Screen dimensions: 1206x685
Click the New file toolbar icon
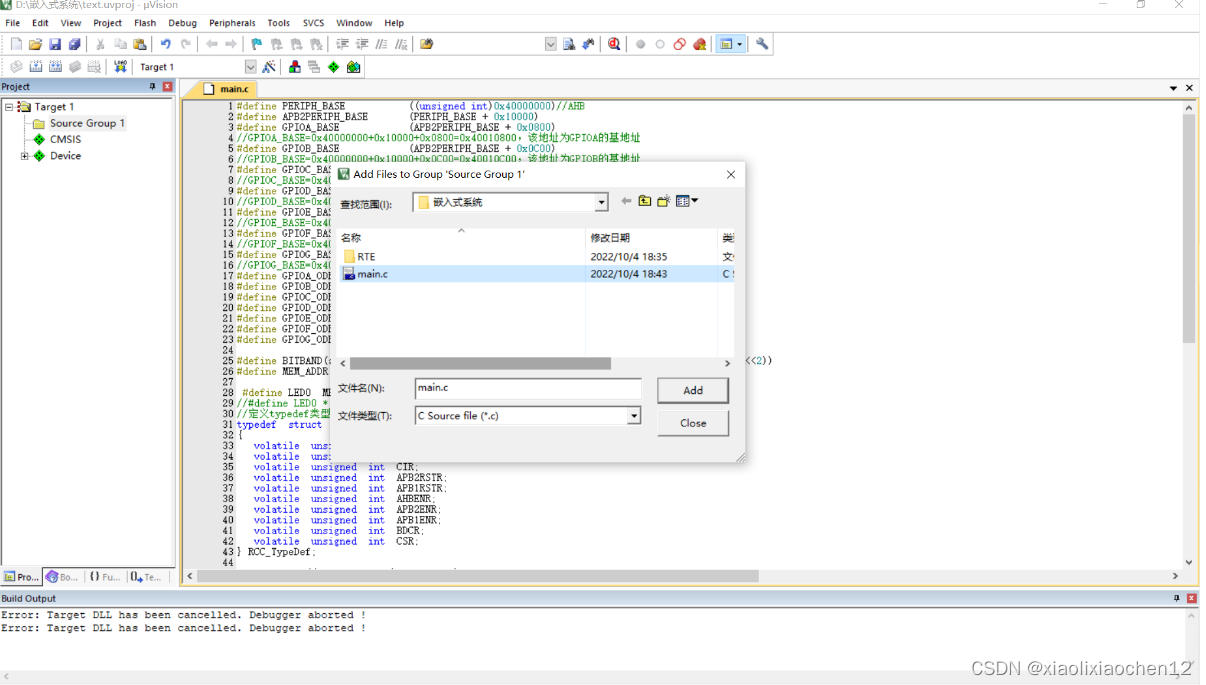point(16,44)
